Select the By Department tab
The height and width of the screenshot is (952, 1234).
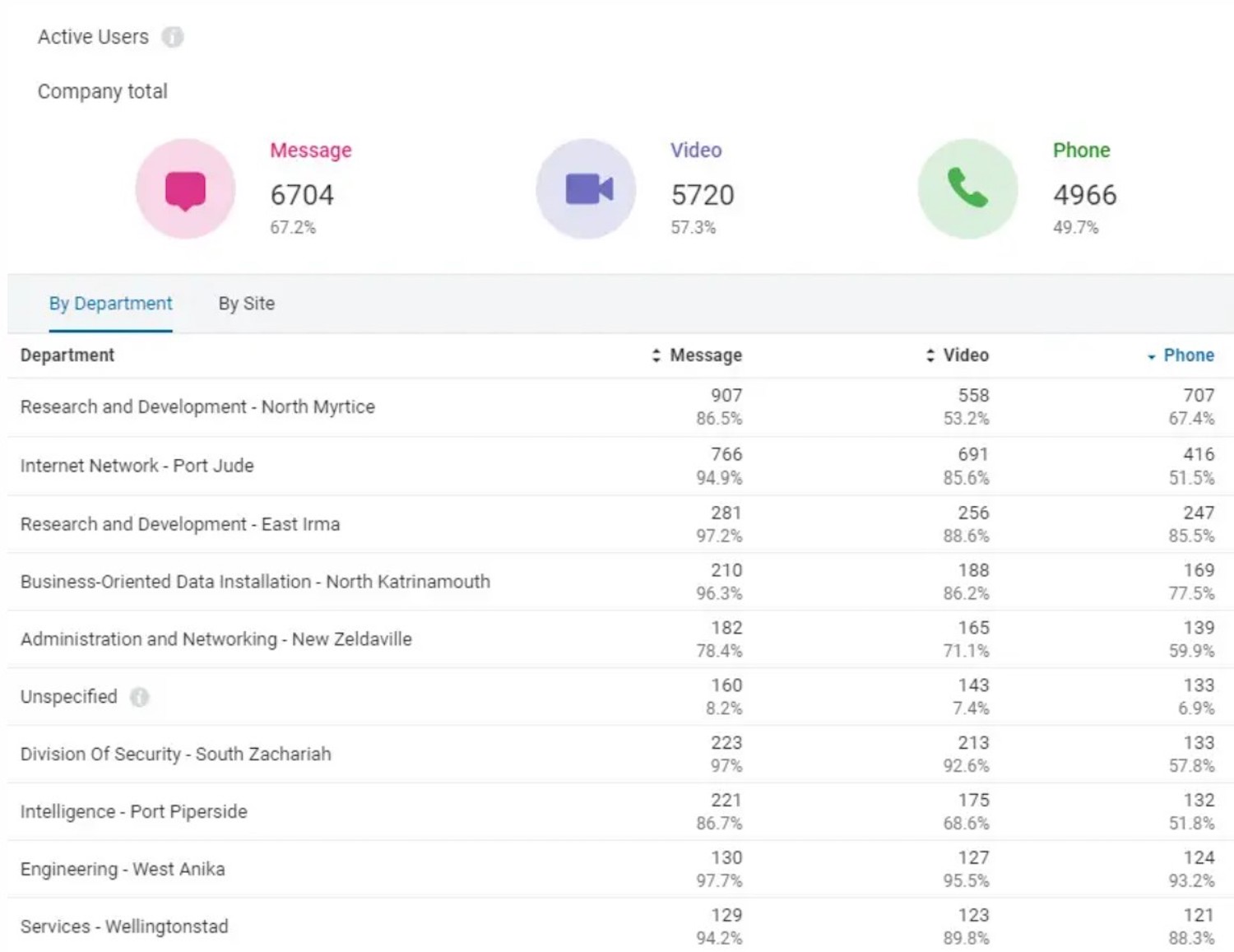tap(111, 304)
